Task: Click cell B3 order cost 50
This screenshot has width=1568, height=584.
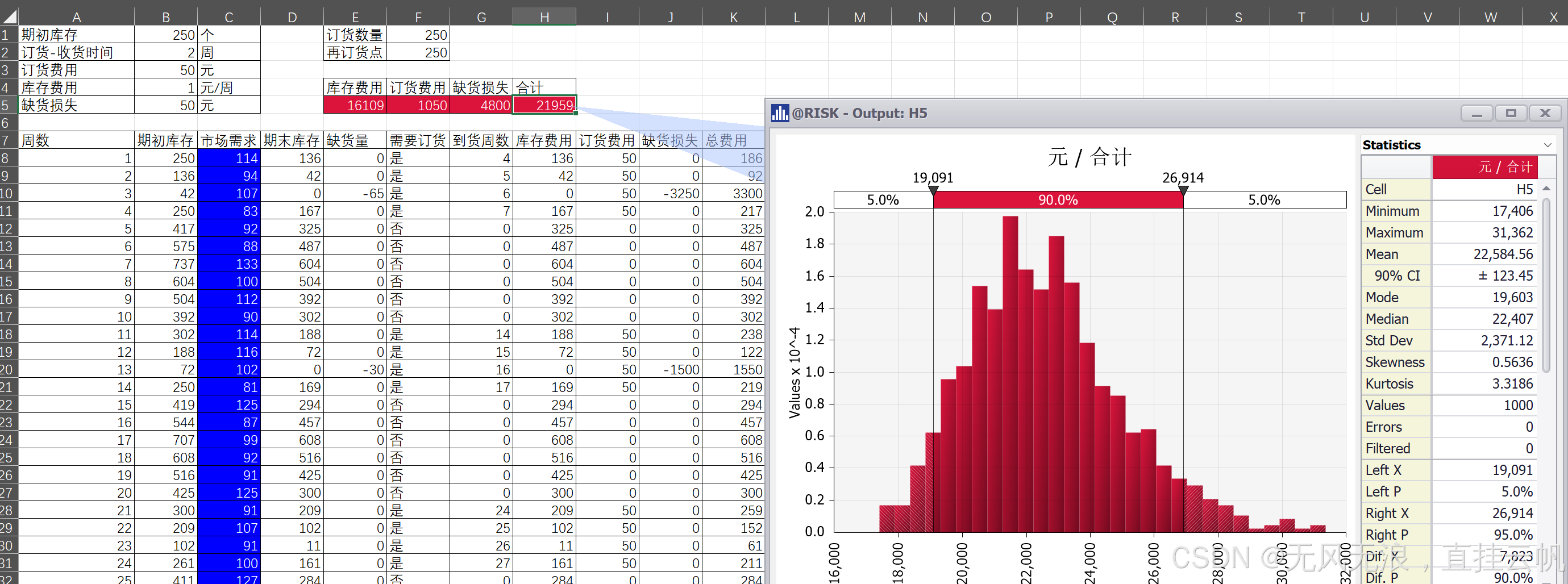Action: [x=165, y=70]
